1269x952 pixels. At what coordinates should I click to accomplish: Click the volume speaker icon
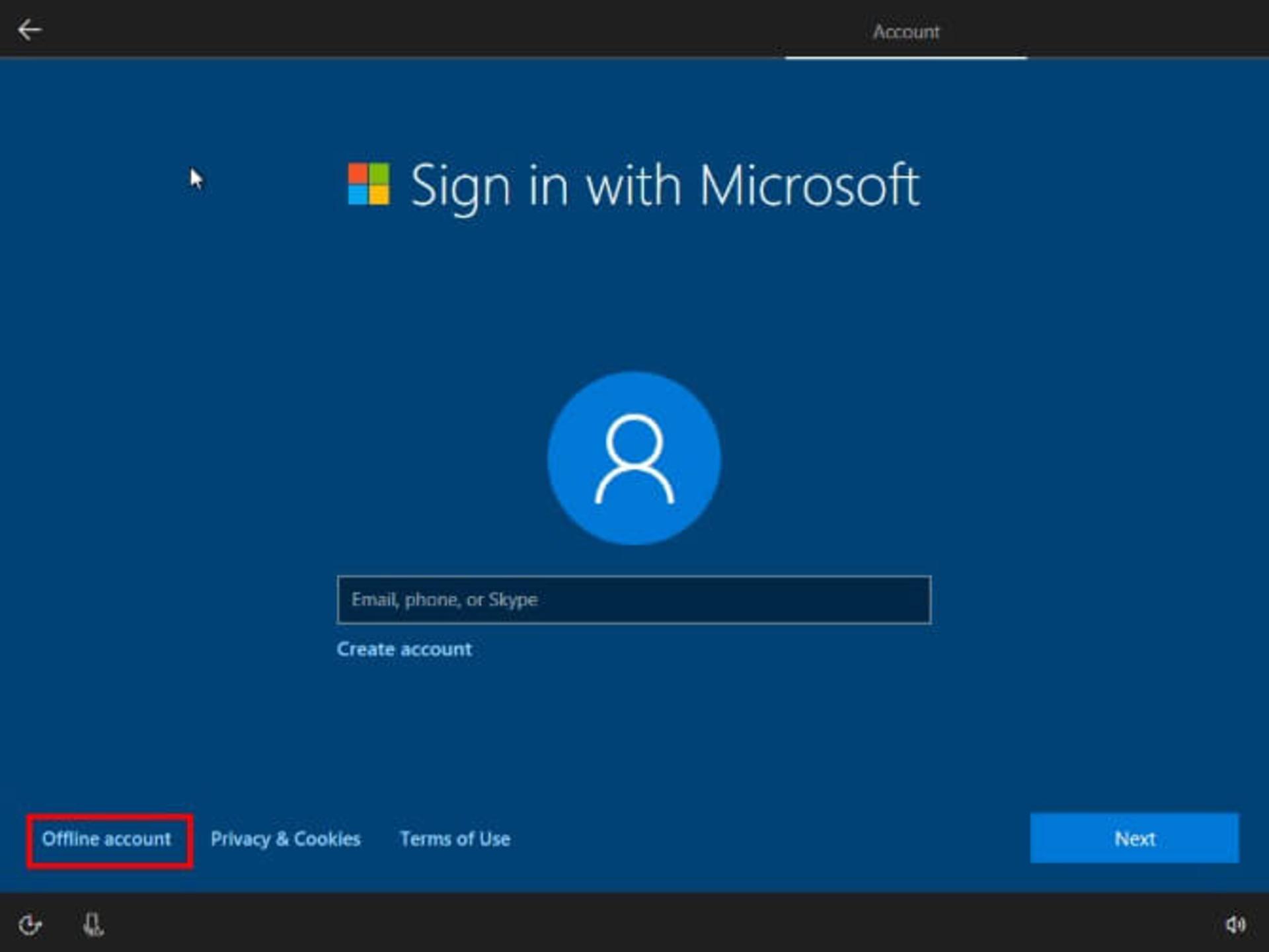(1235, 924)
